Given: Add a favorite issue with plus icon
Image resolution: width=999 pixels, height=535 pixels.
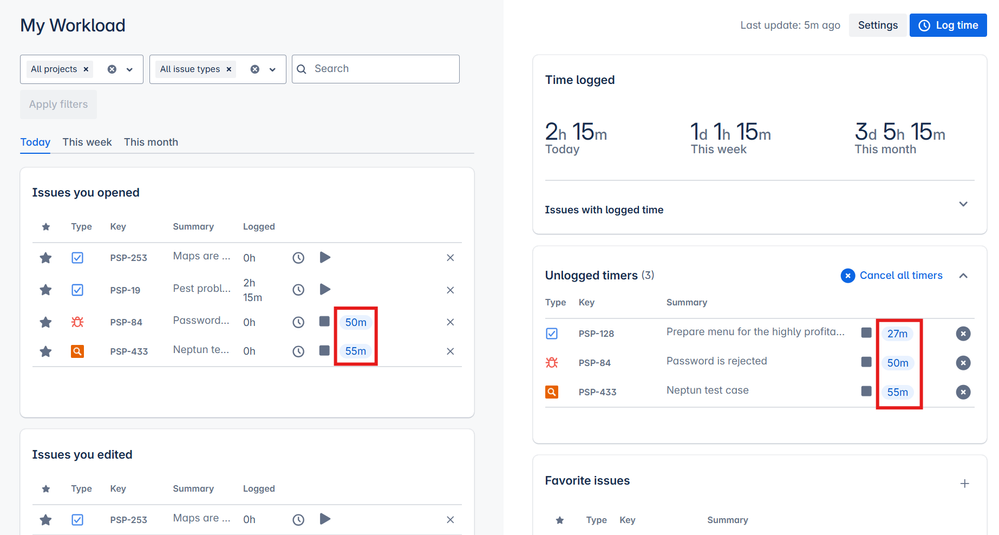Looking at the screenshot, I should [965, 483].
